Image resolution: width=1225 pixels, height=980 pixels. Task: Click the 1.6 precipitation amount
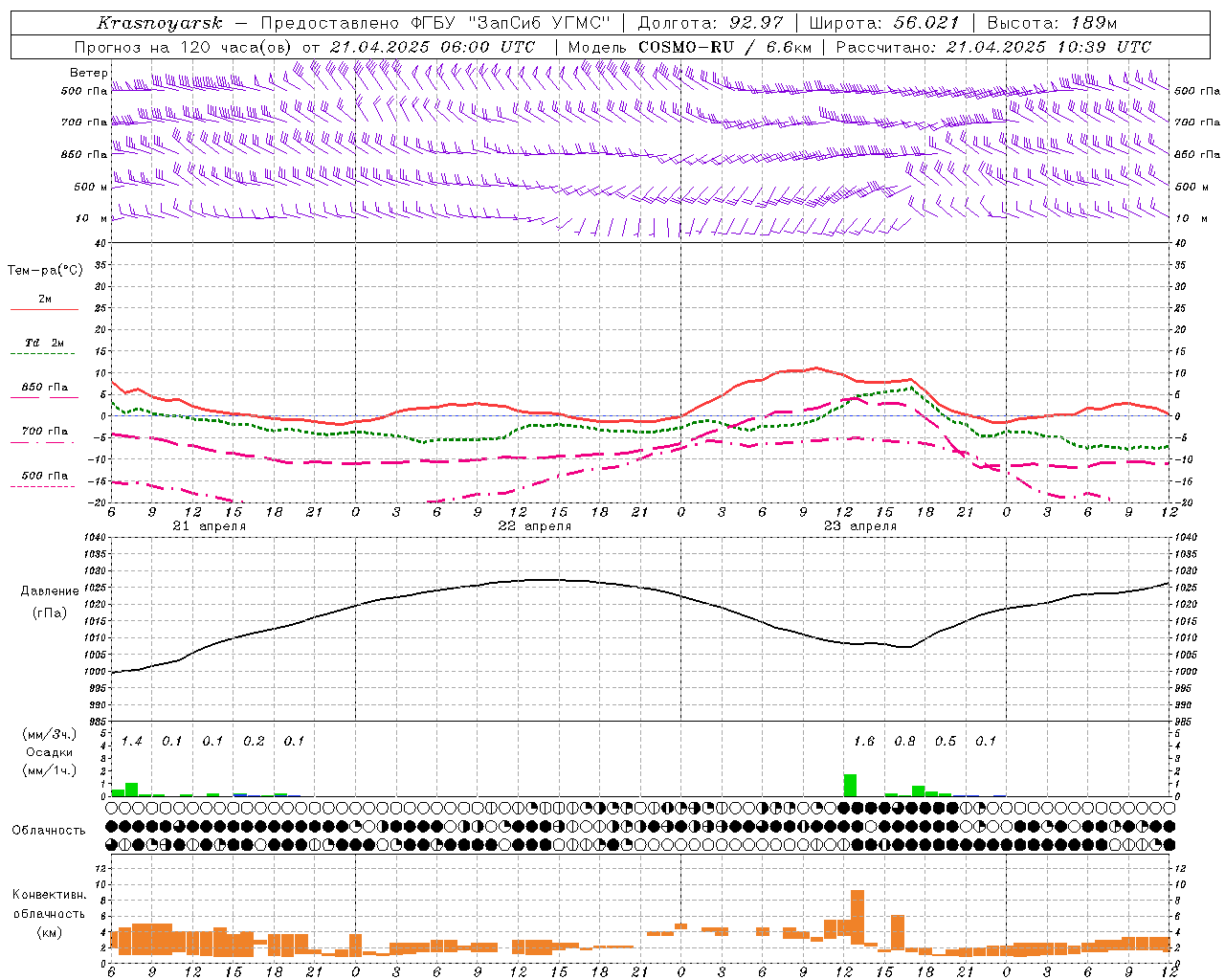click(863, 742)
